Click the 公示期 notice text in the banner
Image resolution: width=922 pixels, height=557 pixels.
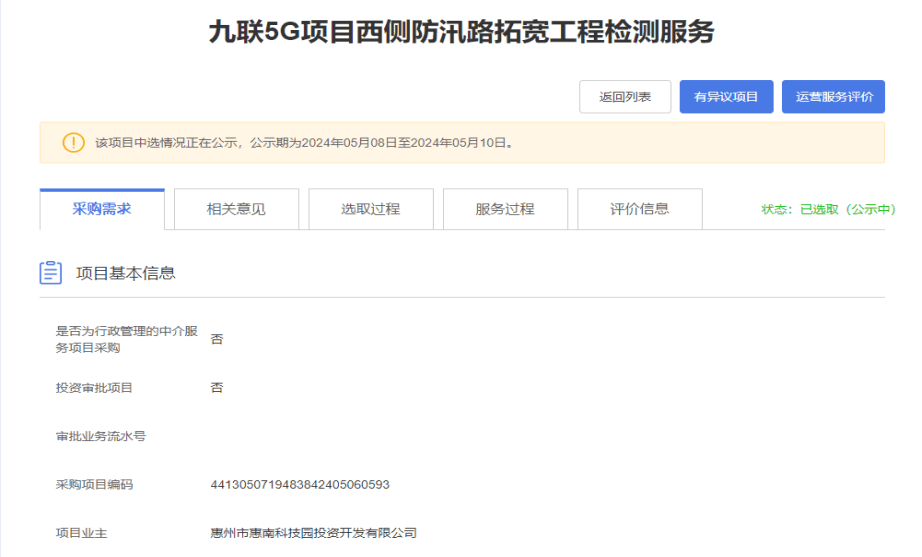pos(304,143)
